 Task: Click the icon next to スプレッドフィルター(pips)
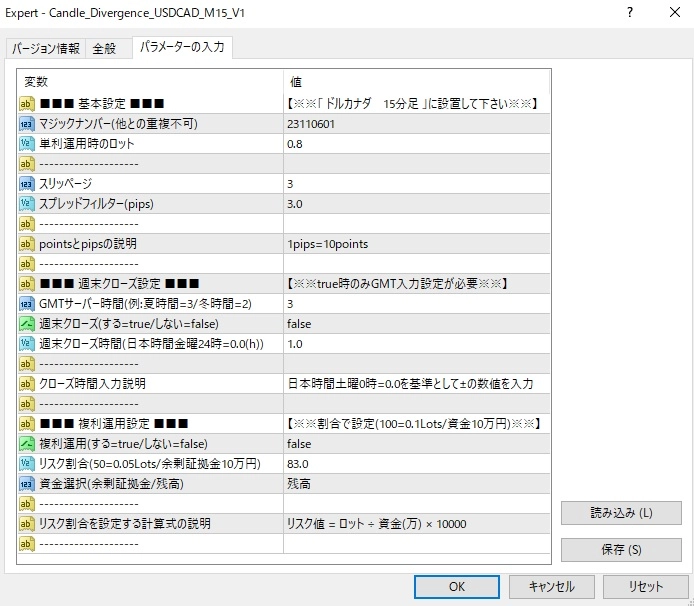click(27, 204)
